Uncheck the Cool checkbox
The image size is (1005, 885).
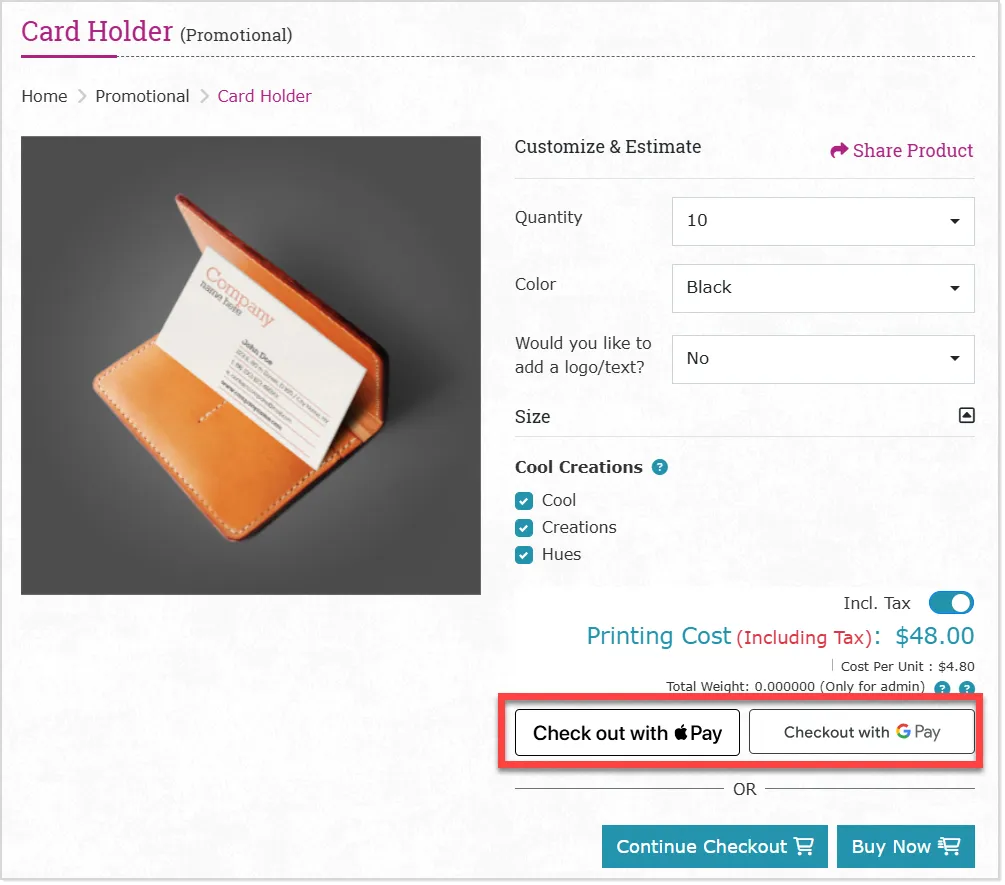[x=525, y=502]
